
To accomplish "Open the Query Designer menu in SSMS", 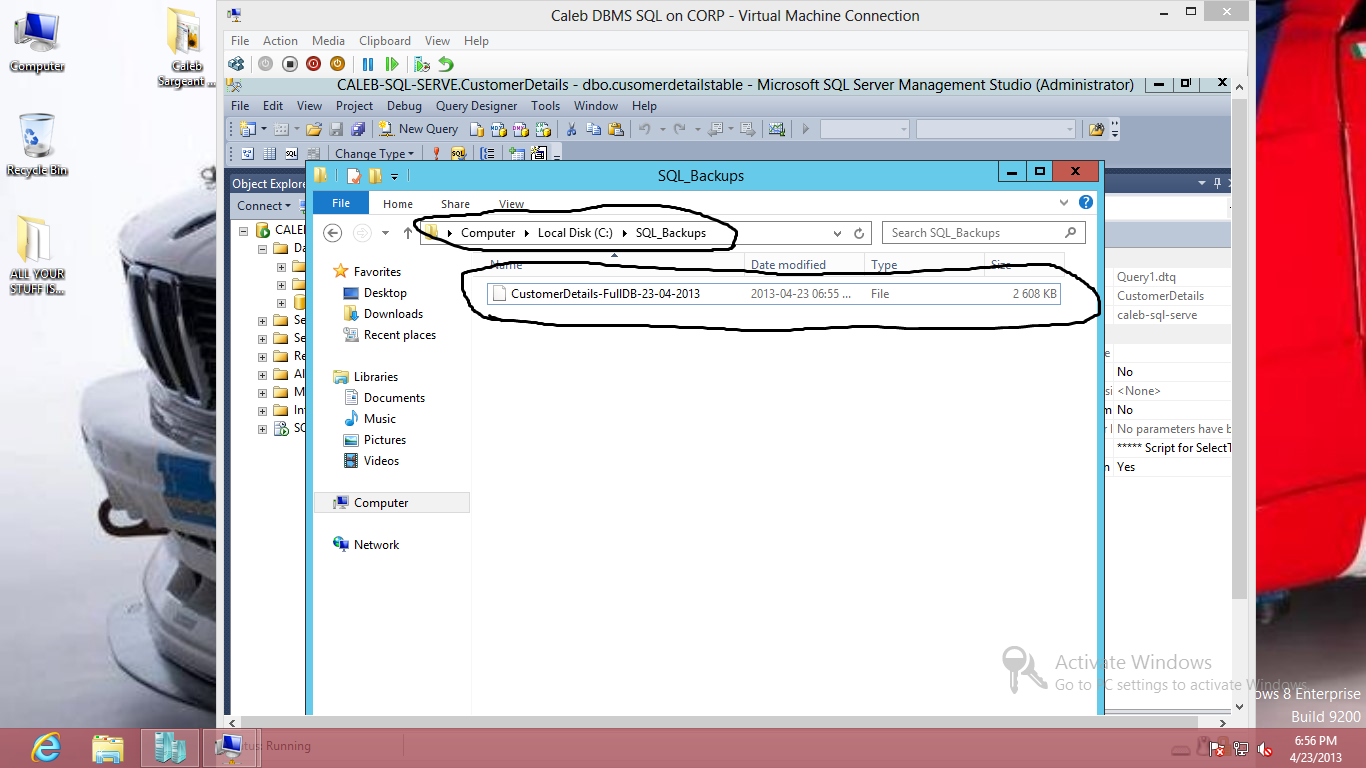I will pos(477,106).
